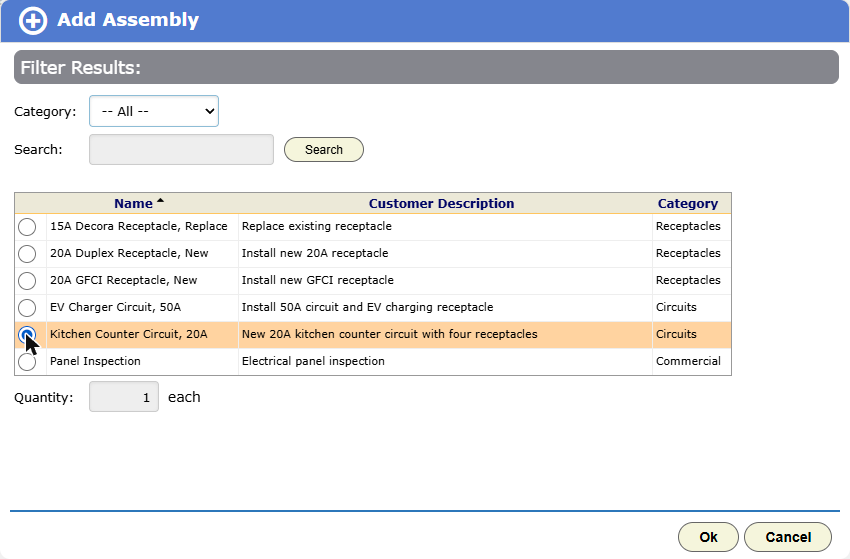Click the plus icon beside Add Assembly
Viewport: 850px width, 559px height.
[x=33, y=21]
